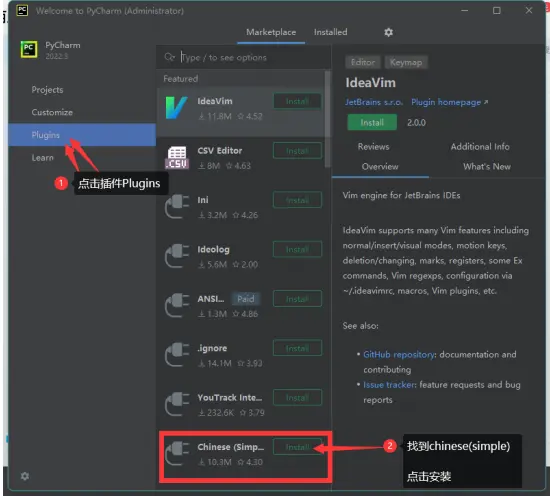Click the search magnifier icon
Screen dimensions: 550x496
tap(169, 57)
